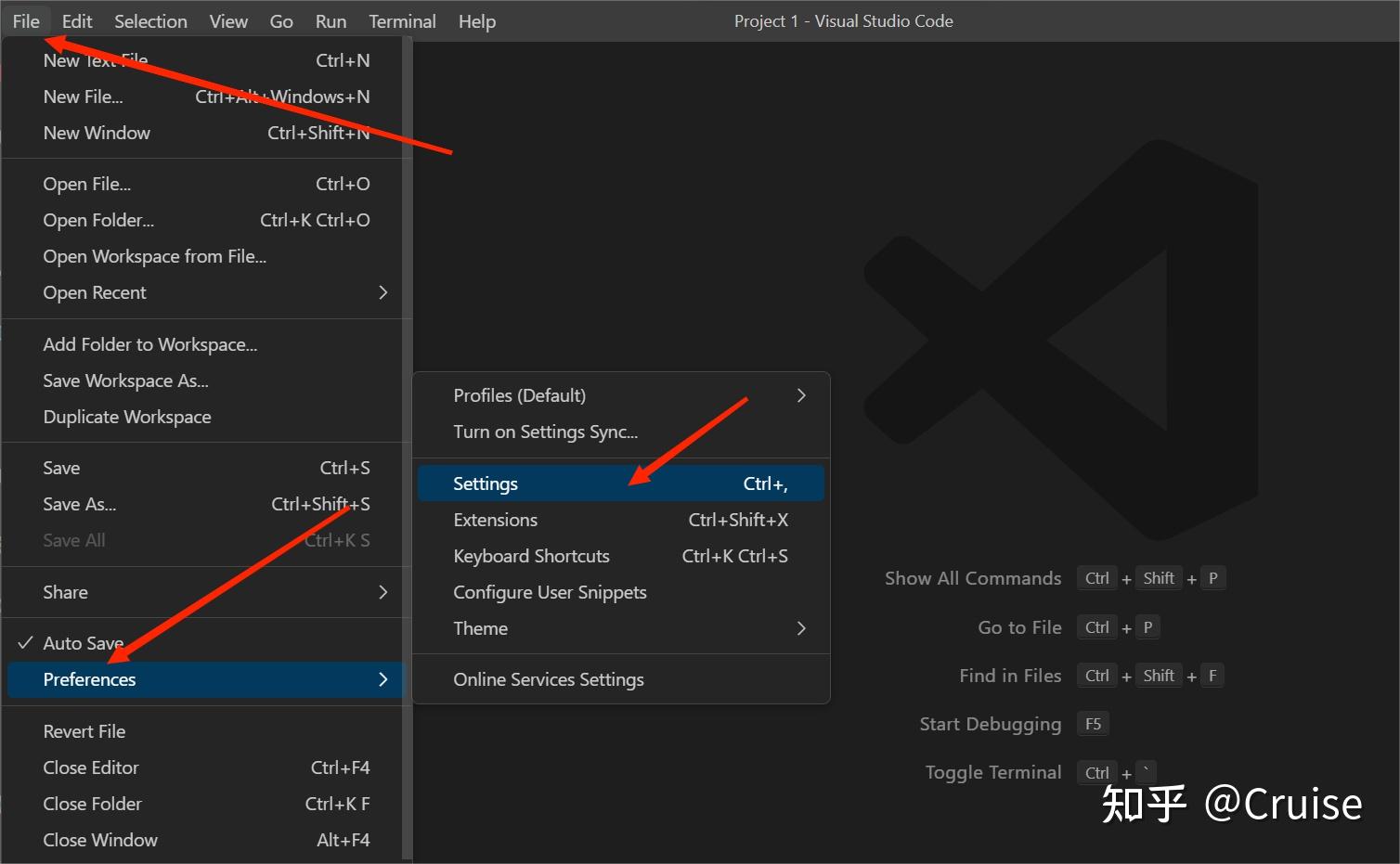1400x864 pixels.
Task: Select Turn on Settings Sync
Action: [x=545, y=432]
